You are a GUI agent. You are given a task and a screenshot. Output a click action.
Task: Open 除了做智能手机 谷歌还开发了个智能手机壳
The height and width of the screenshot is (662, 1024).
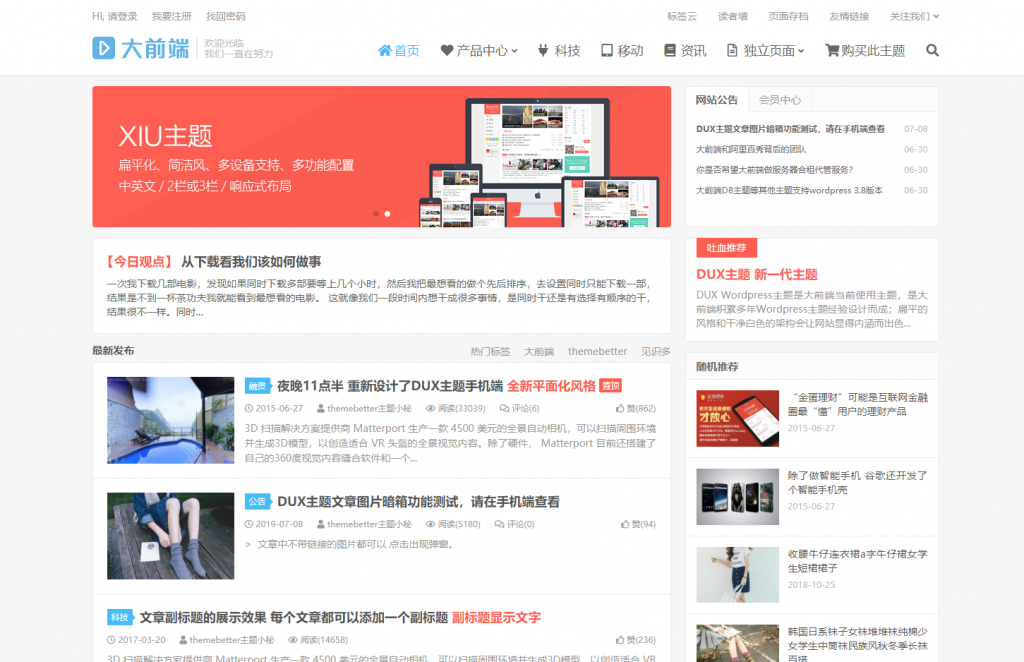pyautogui.click(x=857, y=482)
